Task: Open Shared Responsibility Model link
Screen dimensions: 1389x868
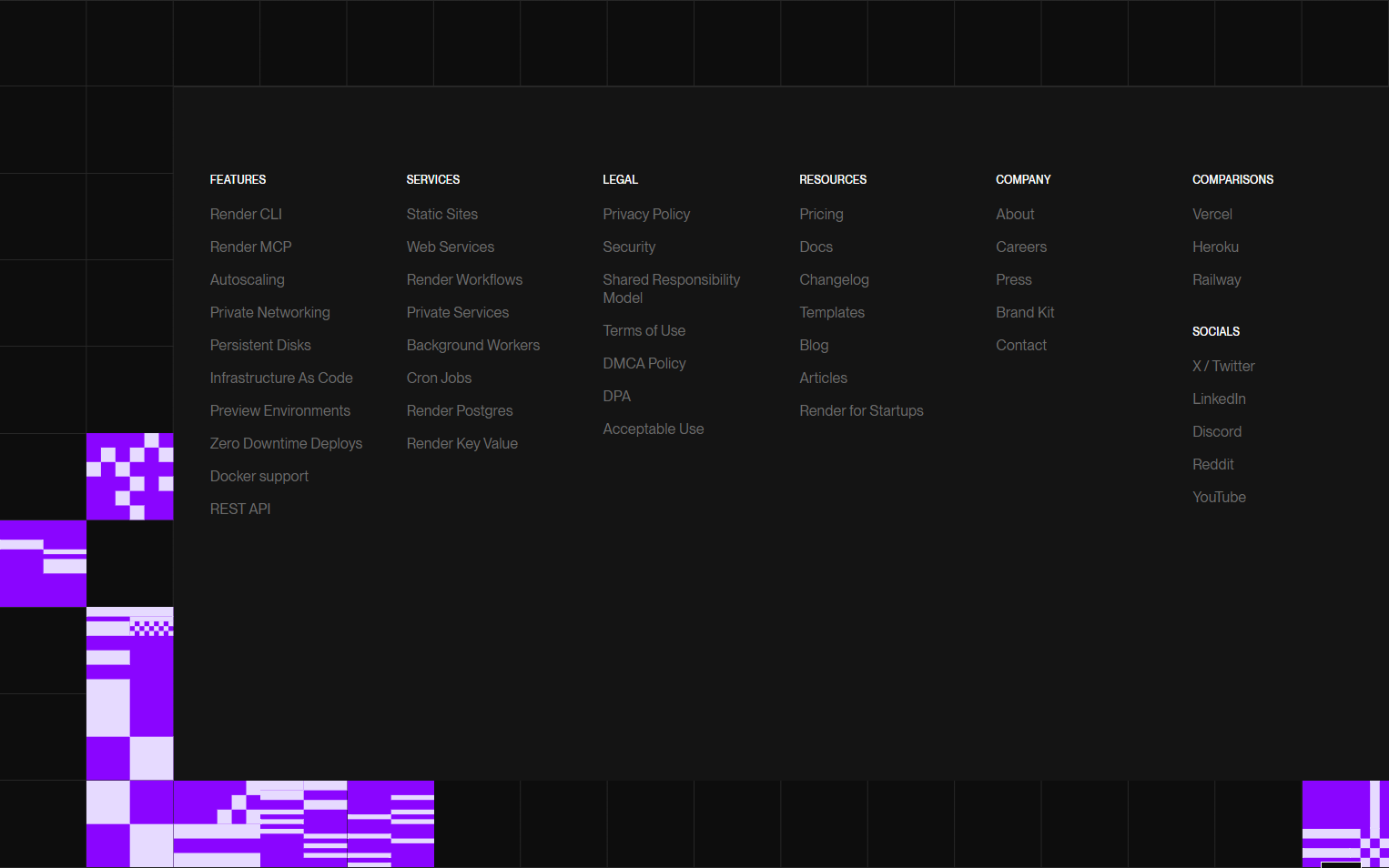Action: 671,288
